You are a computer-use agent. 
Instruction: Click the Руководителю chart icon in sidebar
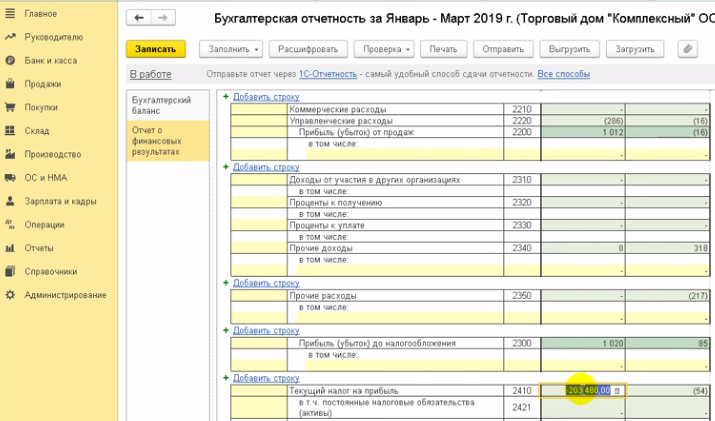pos(9,37)
